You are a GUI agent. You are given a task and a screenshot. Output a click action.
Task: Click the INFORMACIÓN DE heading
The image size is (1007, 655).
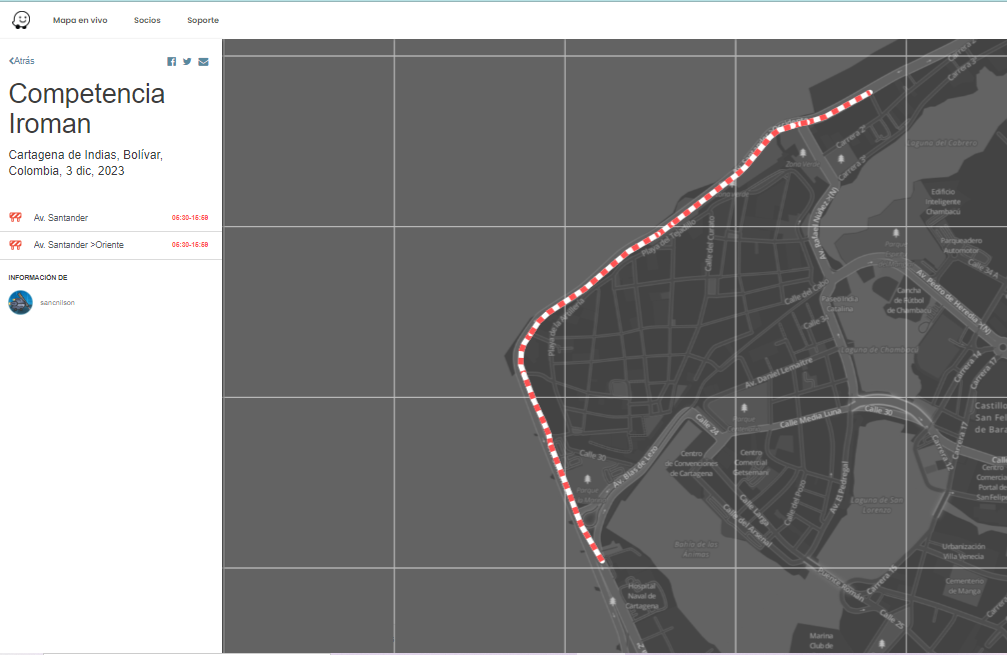click(x=38, y=277)
